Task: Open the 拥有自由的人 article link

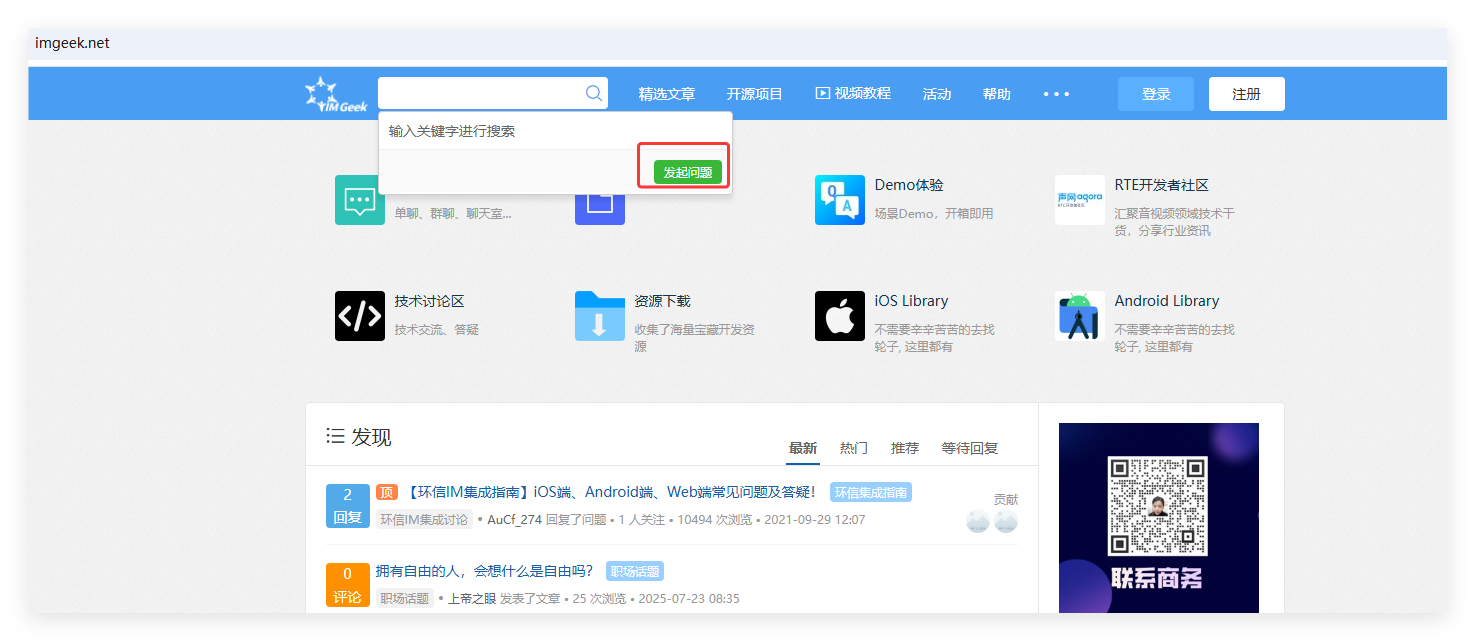Action: point(484,571)
